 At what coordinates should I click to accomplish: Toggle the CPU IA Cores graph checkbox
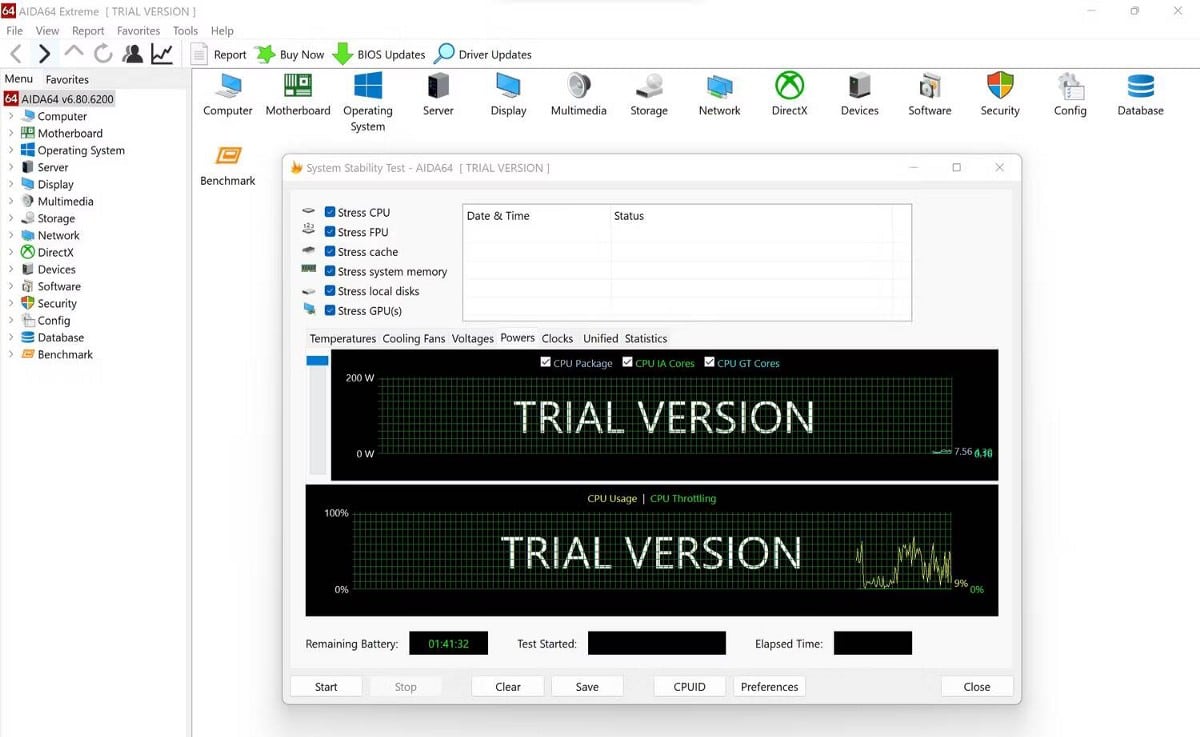(630, 363)
